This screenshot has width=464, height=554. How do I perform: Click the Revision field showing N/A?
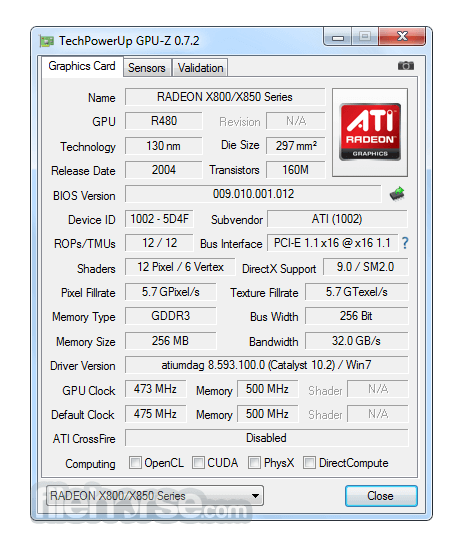[295, 121]
